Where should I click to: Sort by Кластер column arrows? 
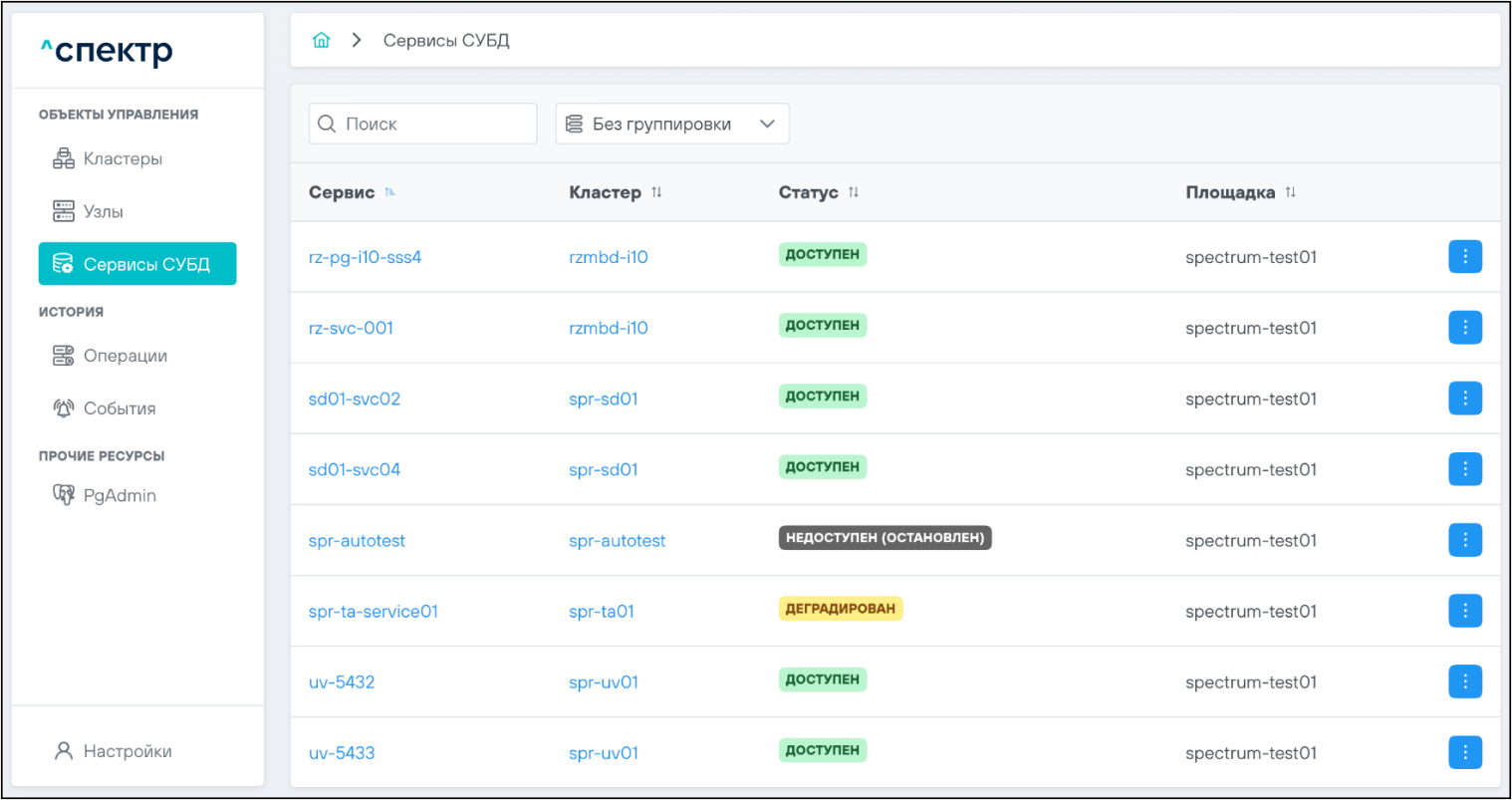click(x=656, y=192)
